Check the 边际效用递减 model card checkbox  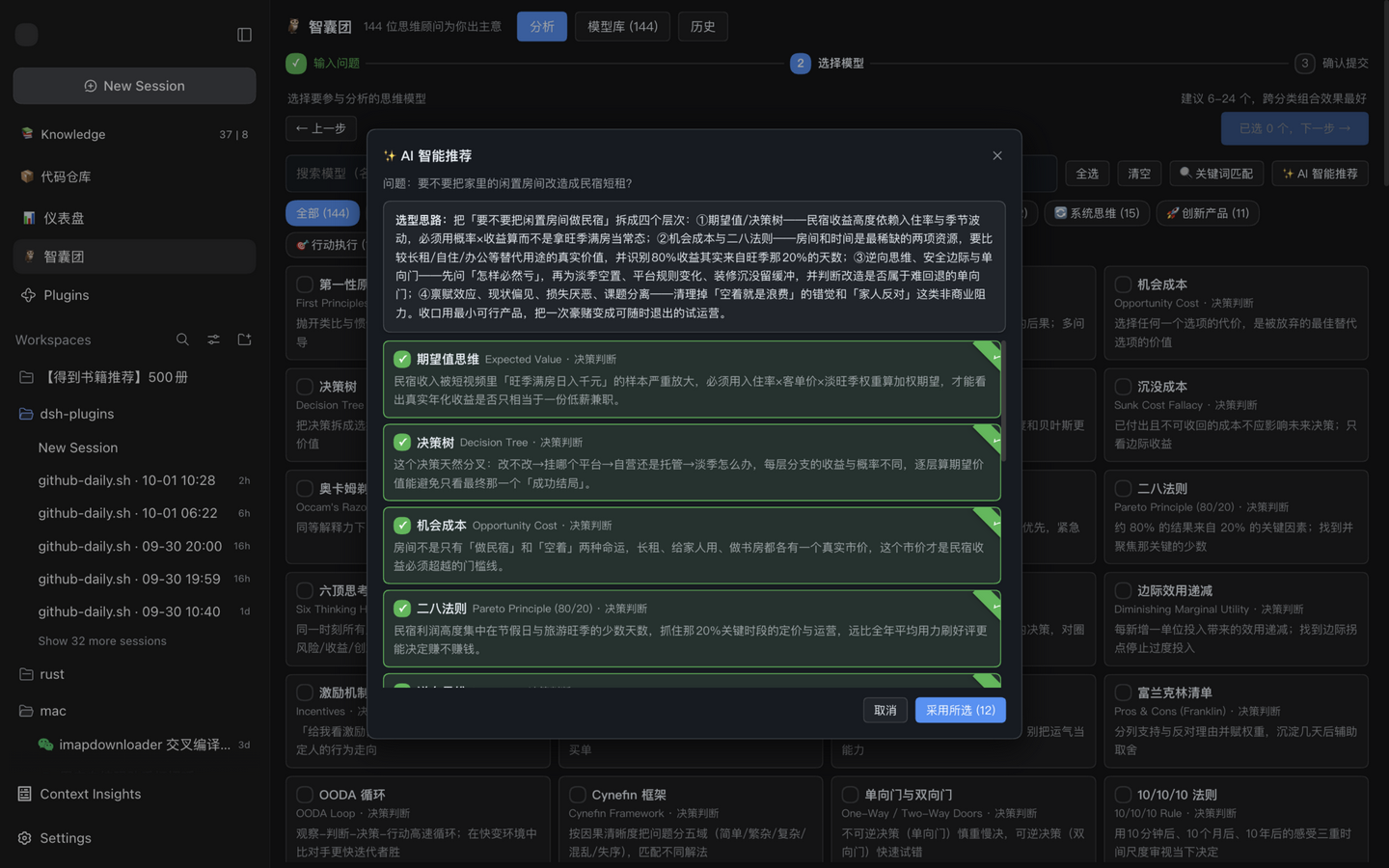pos(1123,591)
